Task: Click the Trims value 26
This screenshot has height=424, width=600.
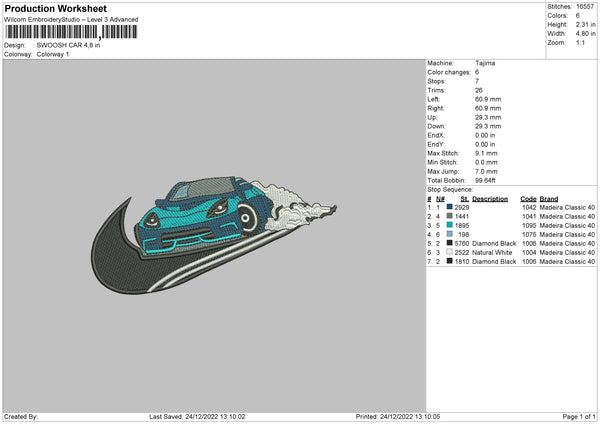Action: coord(479,90)
